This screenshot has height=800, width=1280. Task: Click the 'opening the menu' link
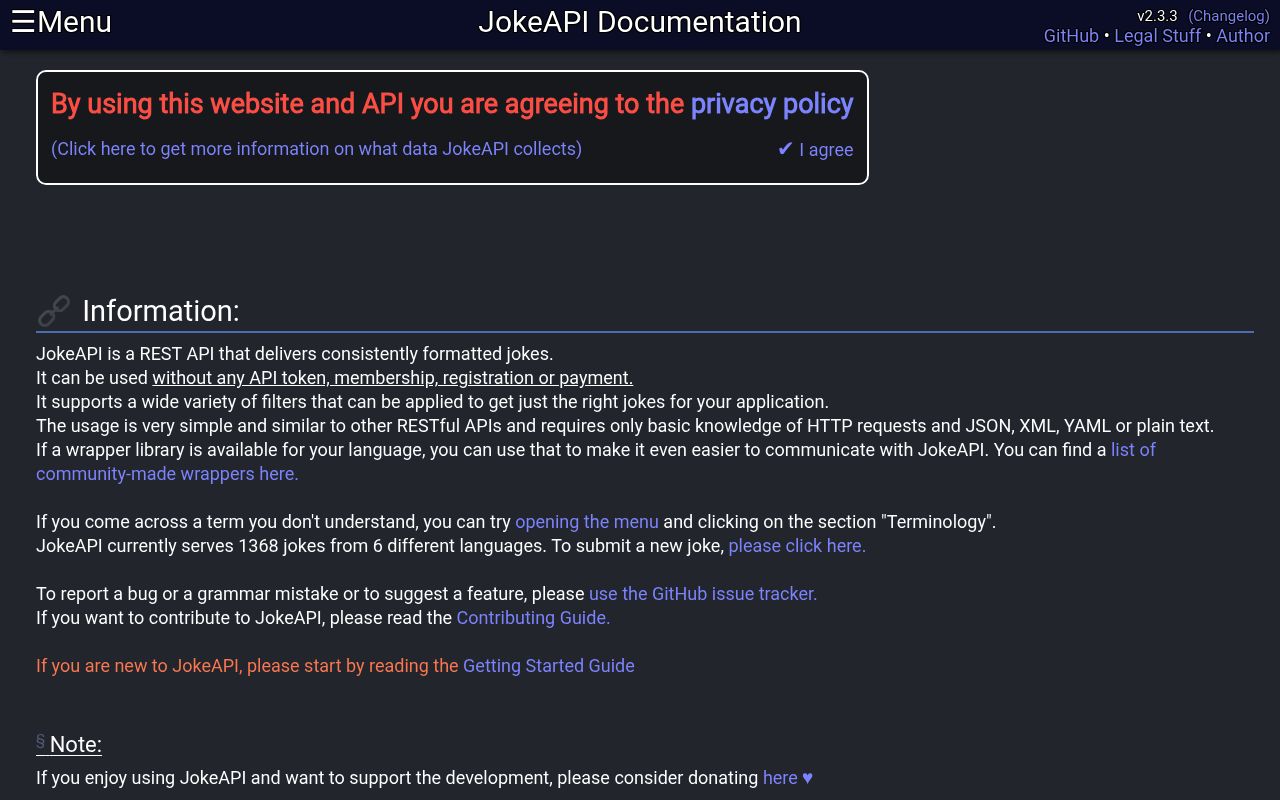[x=586, y=522]
